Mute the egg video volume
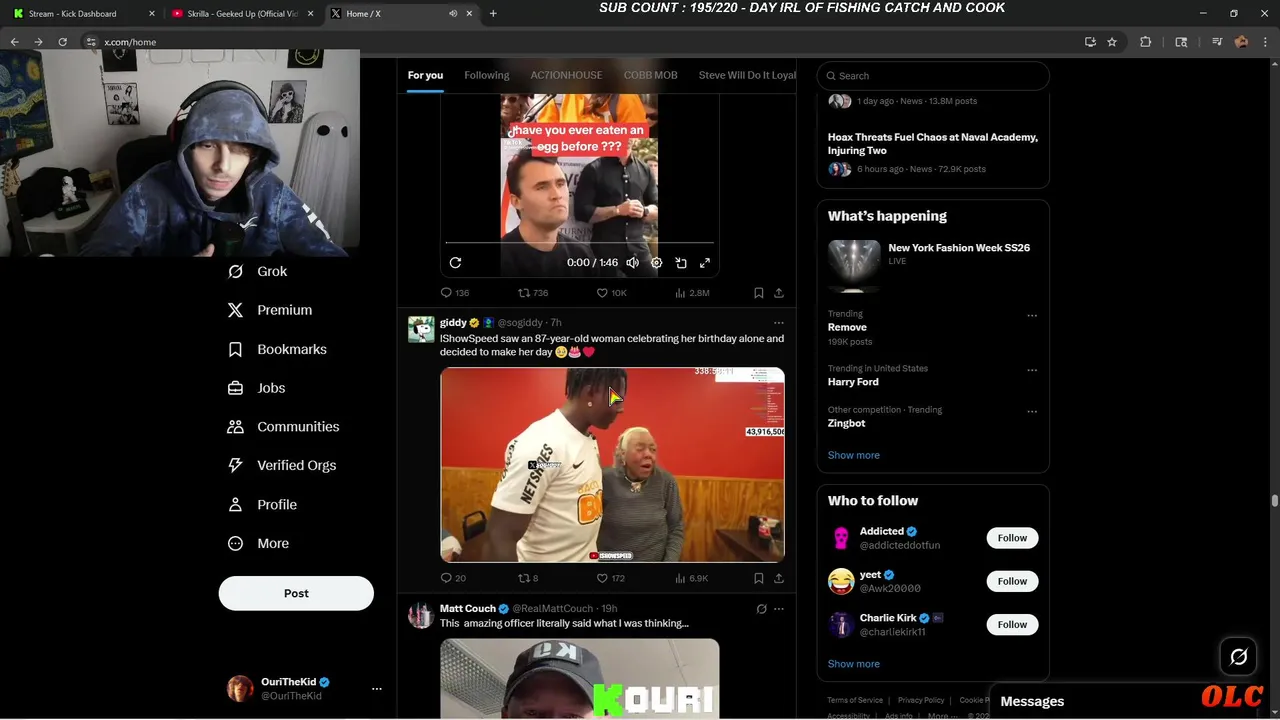1280x720 pixels. [632, 262]
